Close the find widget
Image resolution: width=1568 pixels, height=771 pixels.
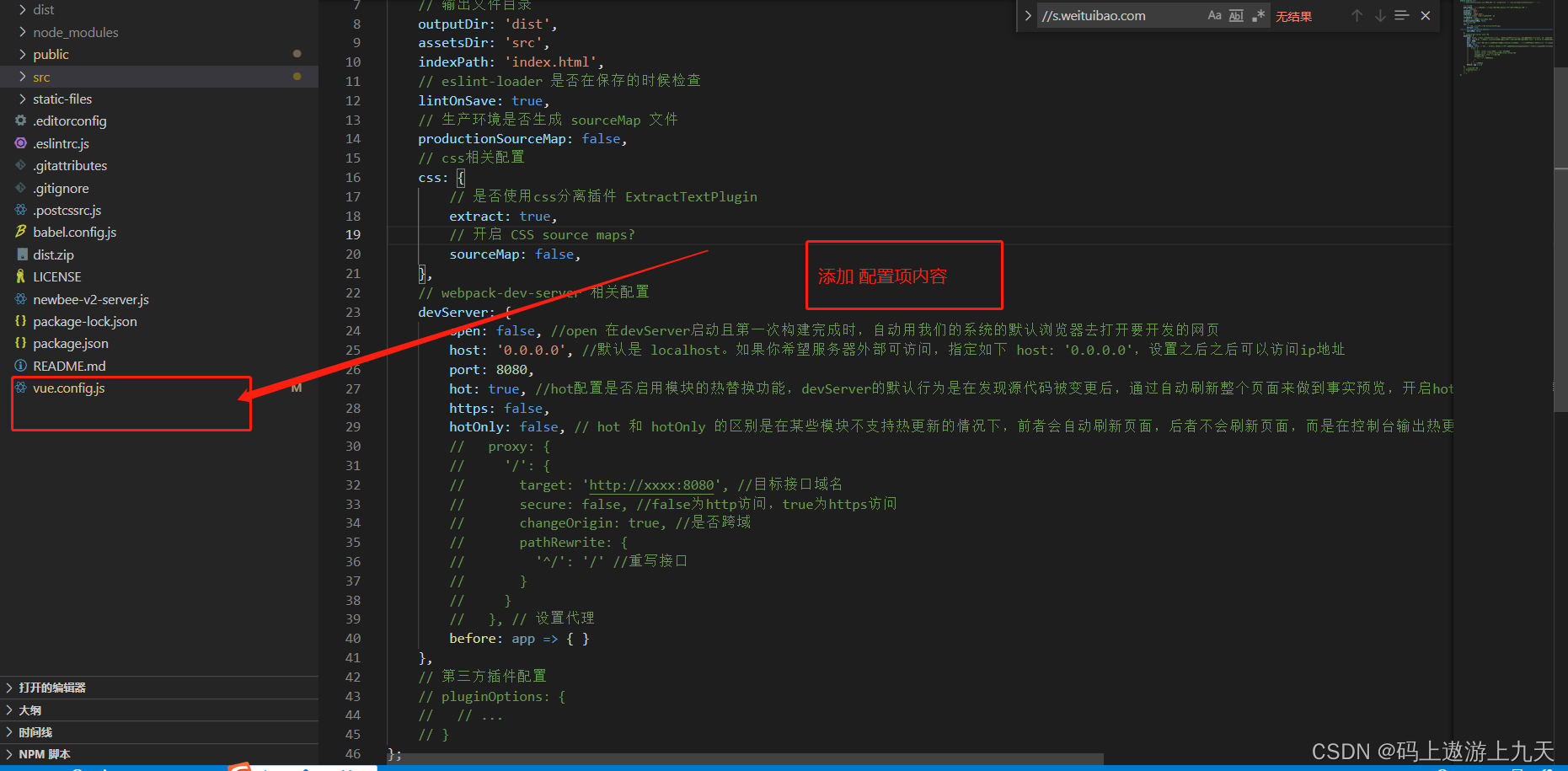1426,15
